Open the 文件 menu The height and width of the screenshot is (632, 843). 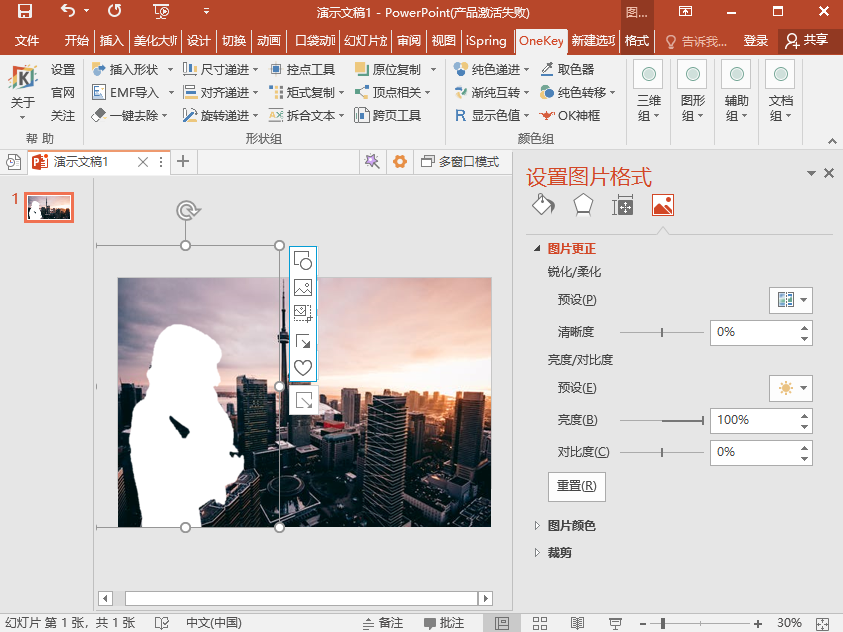point(27,40)
